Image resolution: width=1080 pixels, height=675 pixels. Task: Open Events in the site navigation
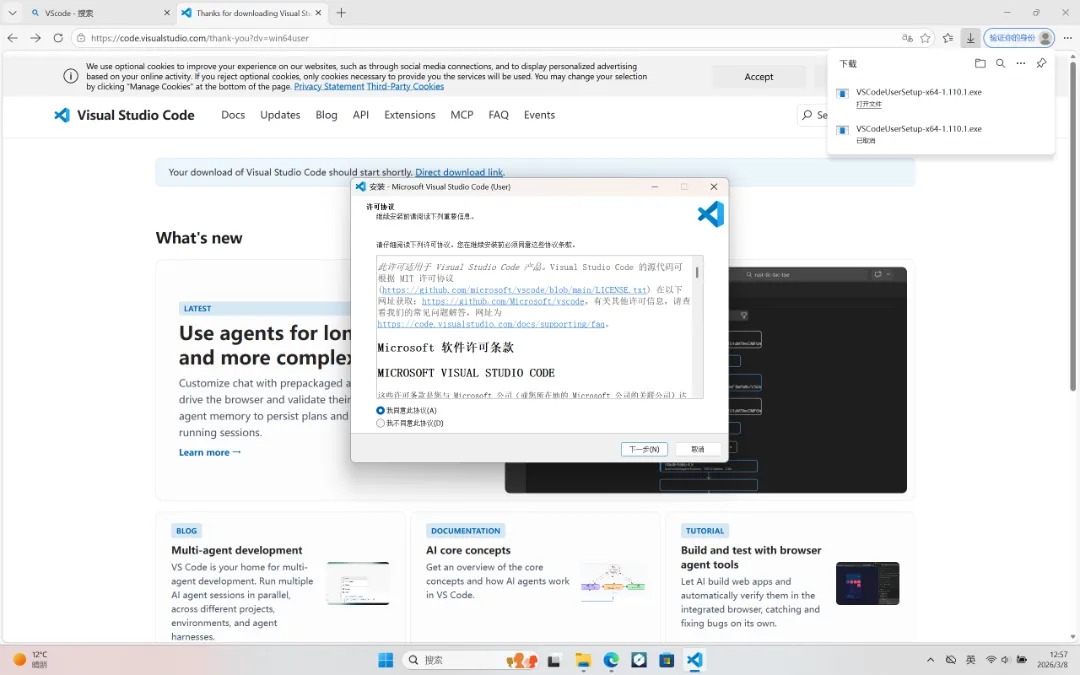click(539, 115)
